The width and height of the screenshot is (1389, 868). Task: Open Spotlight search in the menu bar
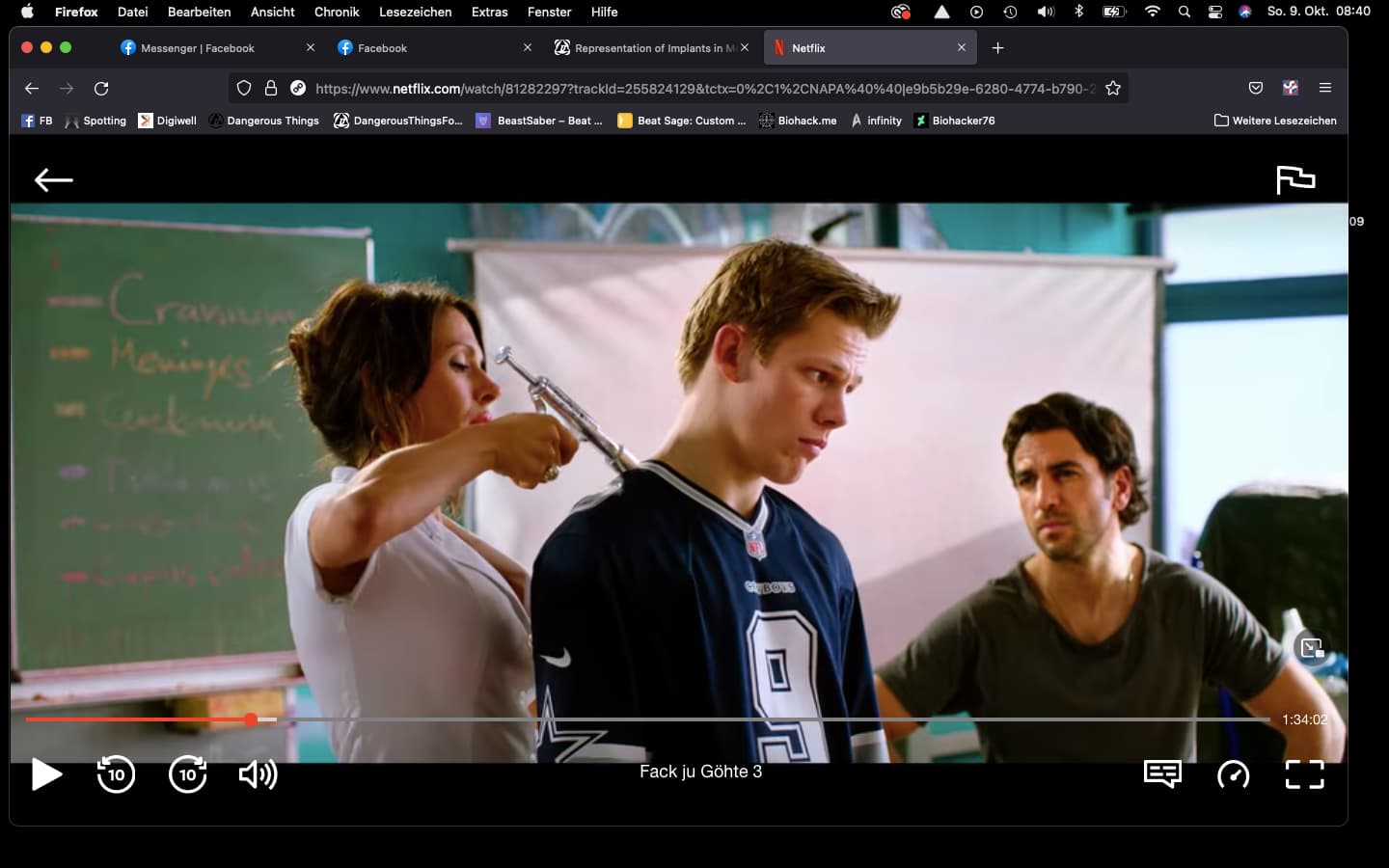point(1184,12)
